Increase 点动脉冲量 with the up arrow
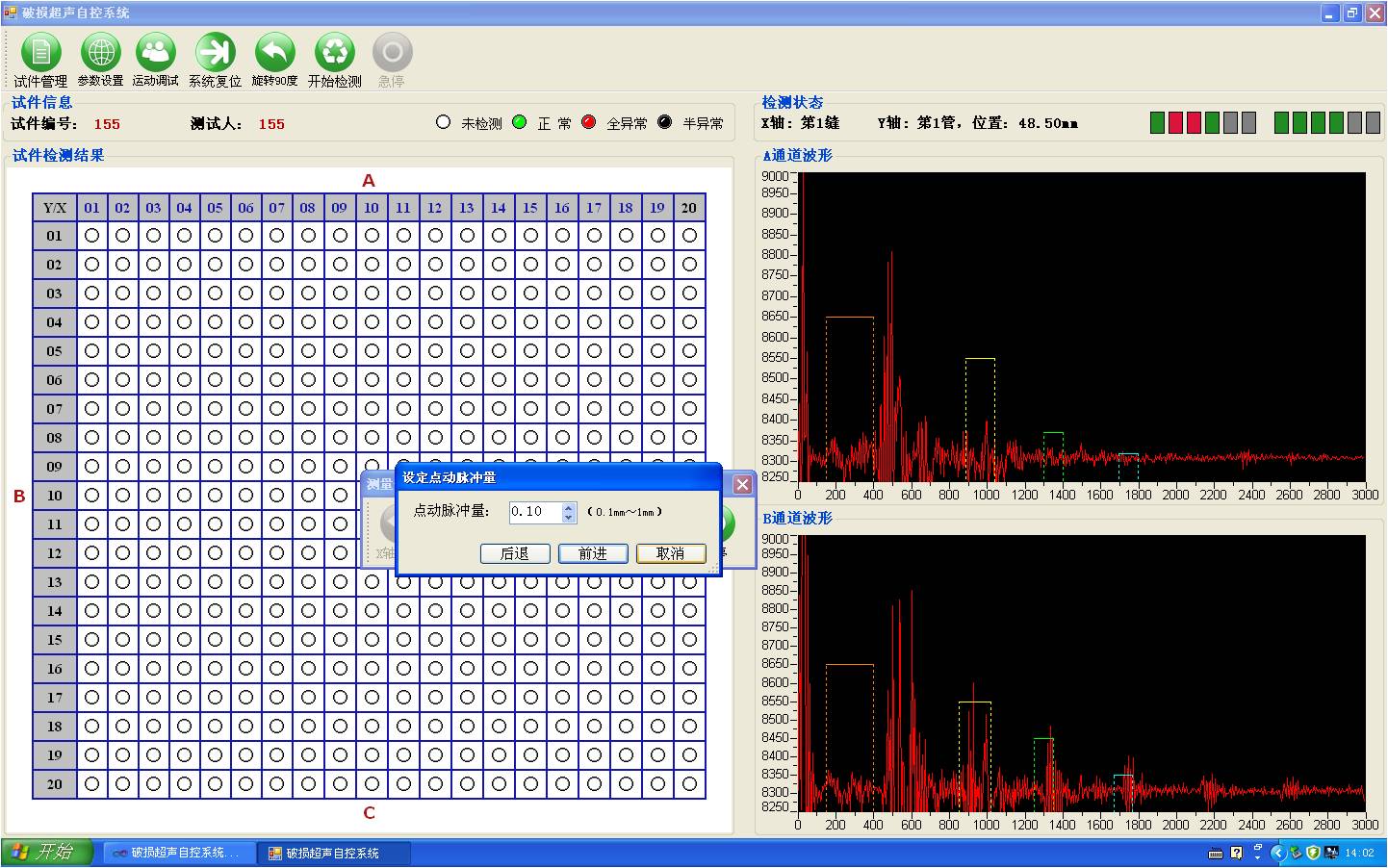1388x868 pixels. pos(569,507)
